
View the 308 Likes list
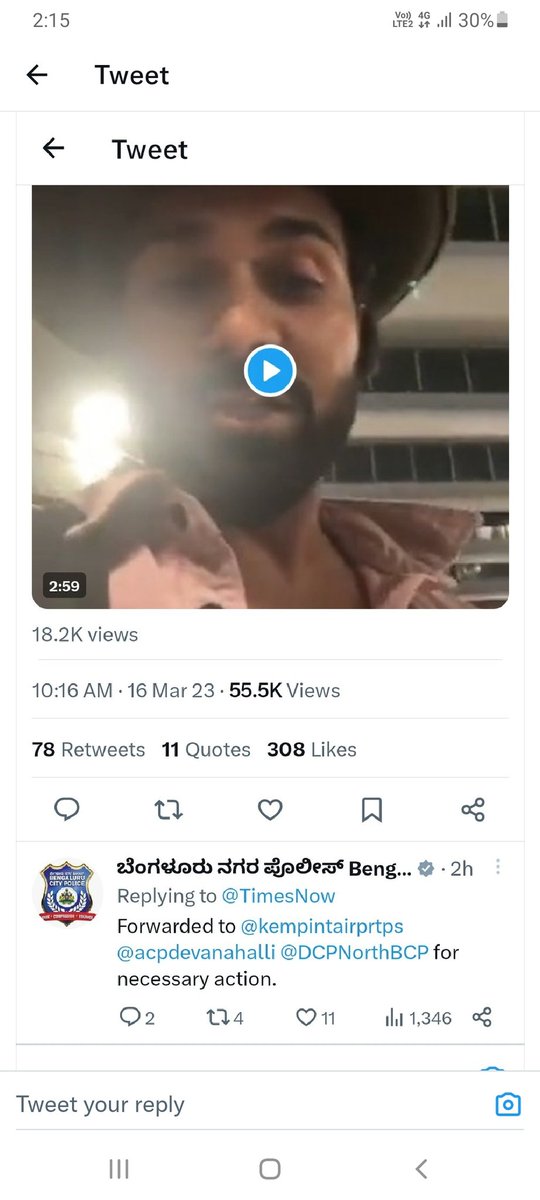(312, 749)
